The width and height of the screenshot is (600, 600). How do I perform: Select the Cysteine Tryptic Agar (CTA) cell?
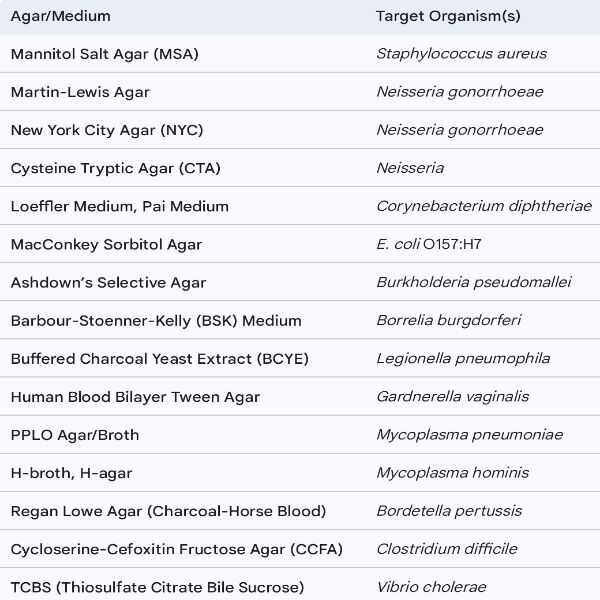tap(115, 168)
